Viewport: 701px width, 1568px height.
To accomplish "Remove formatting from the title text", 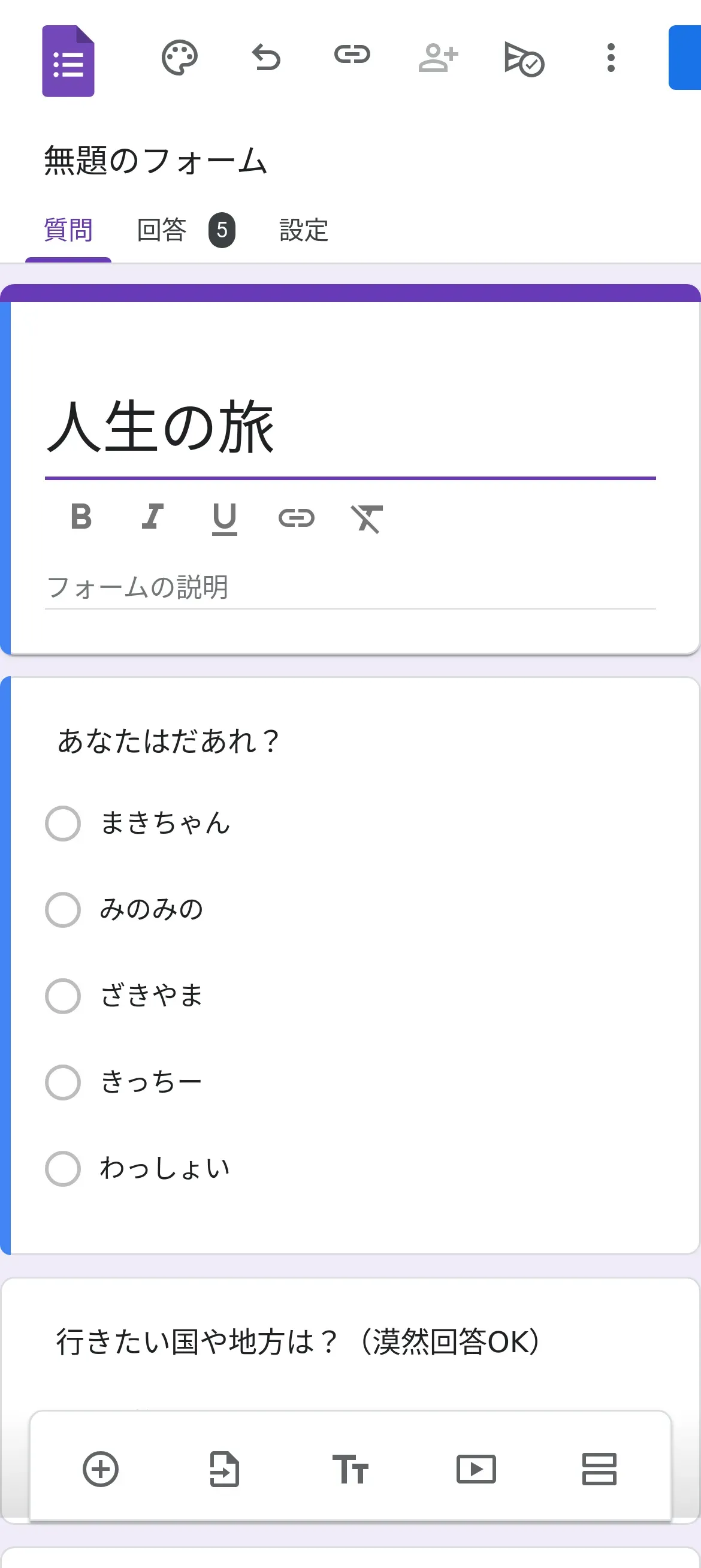I will click(x=367, y=518).
